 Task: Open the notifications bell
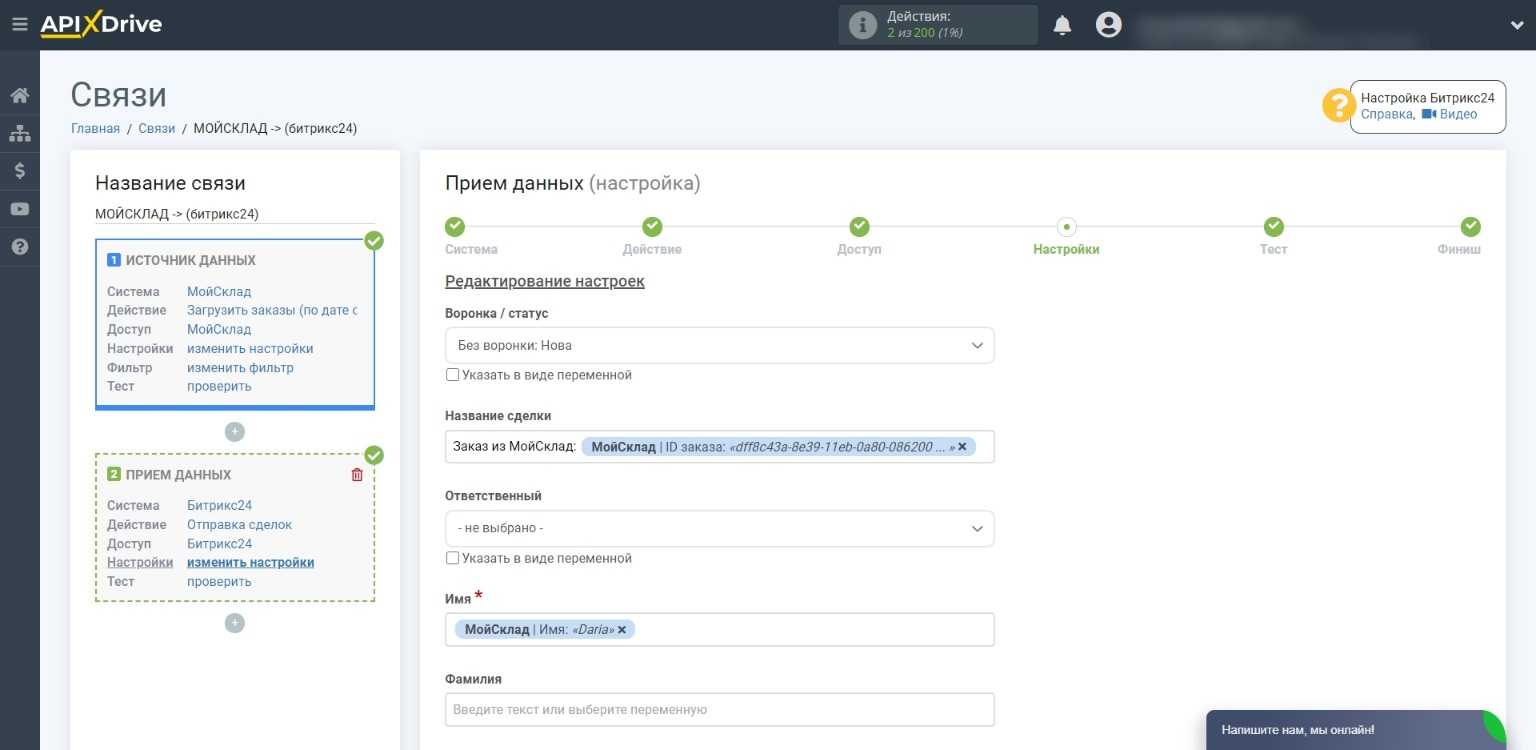point(1062,25)
